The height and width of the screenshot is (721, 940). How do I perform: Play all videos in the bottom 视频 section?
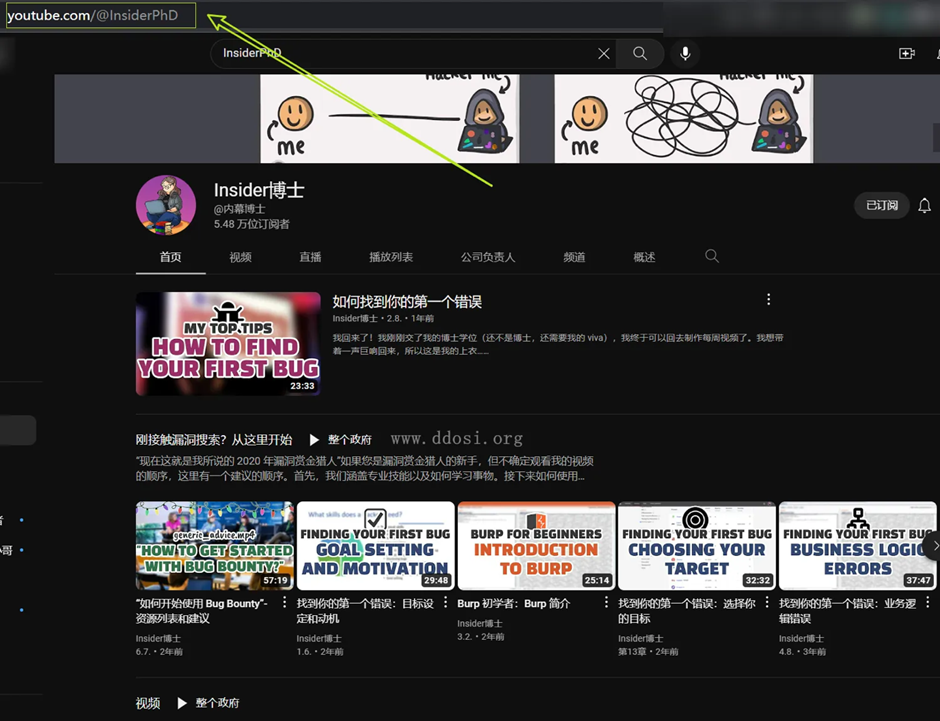(x=208, y=703)
